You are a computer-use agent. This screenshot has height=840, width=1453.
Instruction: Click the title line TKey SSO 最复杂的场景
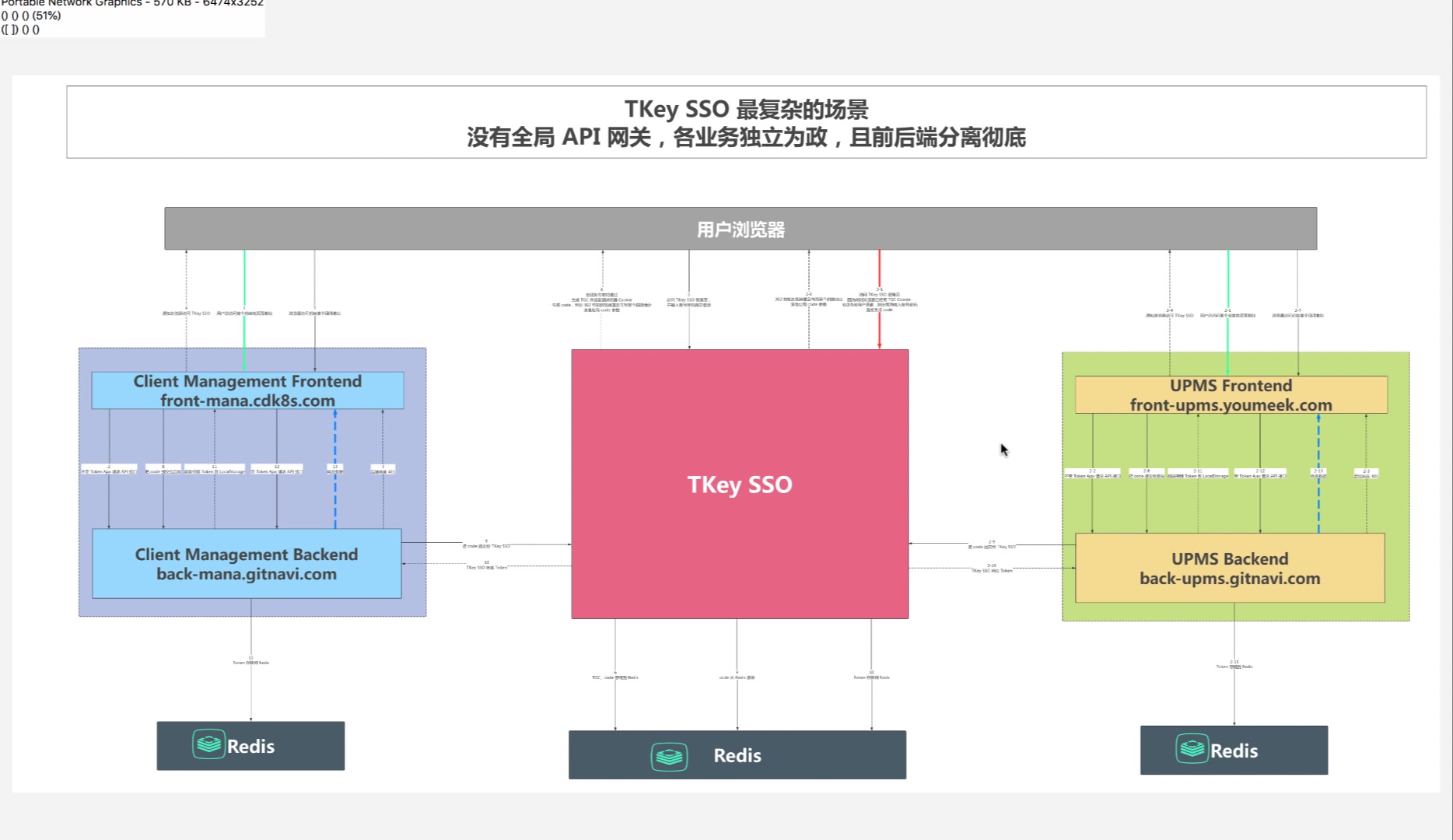(x=746, y=109)
